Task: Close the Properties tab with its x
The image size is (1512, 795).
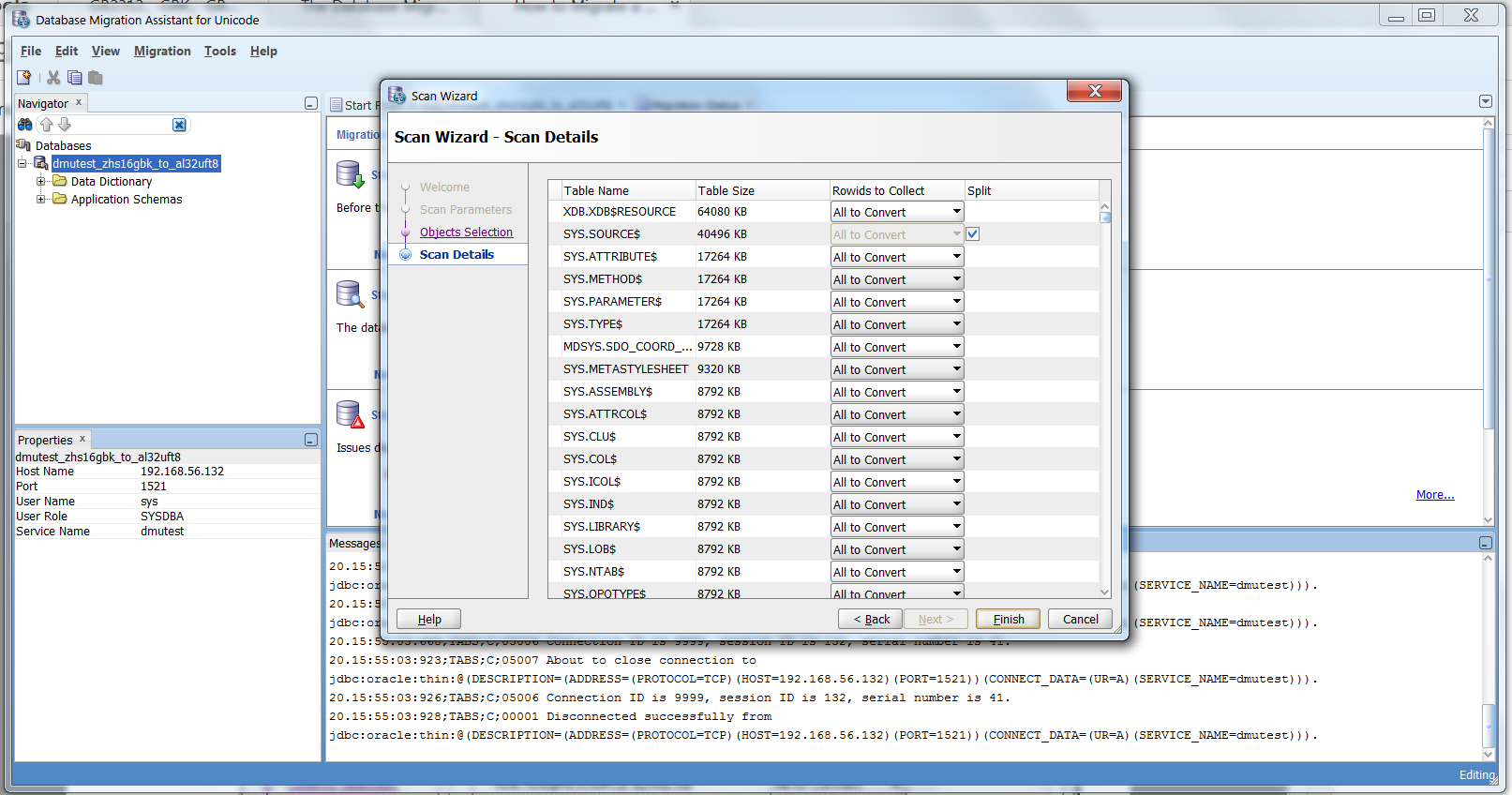Action: 82,439
